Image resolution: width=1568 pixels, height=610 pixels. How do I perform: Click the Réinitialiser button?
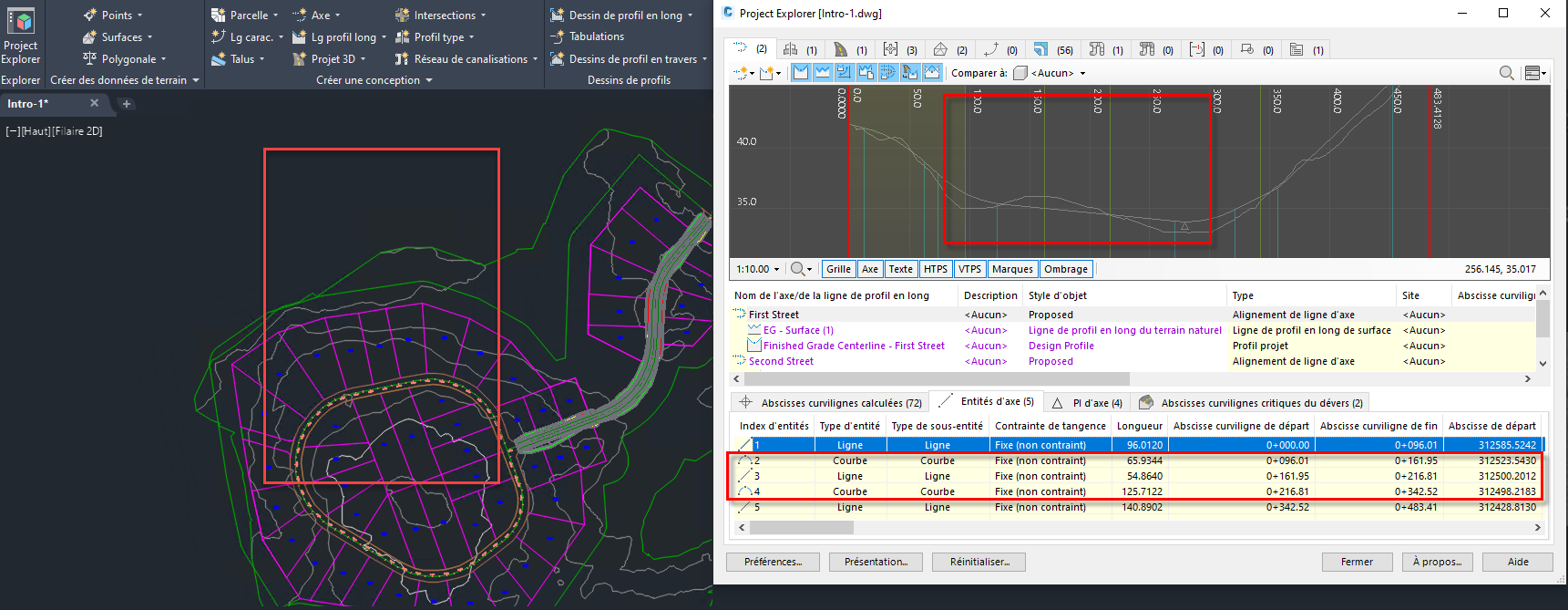(979, 562)
